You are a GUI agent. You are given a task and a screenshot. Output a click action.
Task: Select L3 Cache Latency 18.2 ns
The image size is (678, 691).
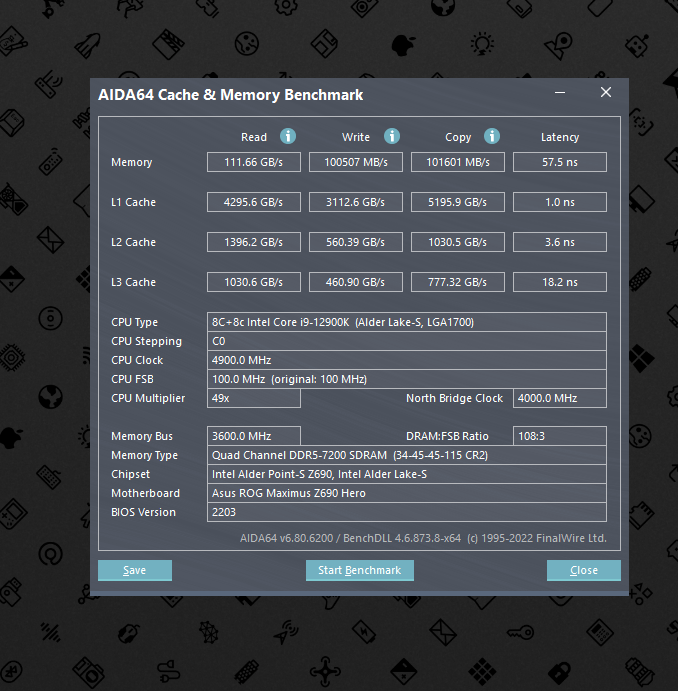click(560, 282)
